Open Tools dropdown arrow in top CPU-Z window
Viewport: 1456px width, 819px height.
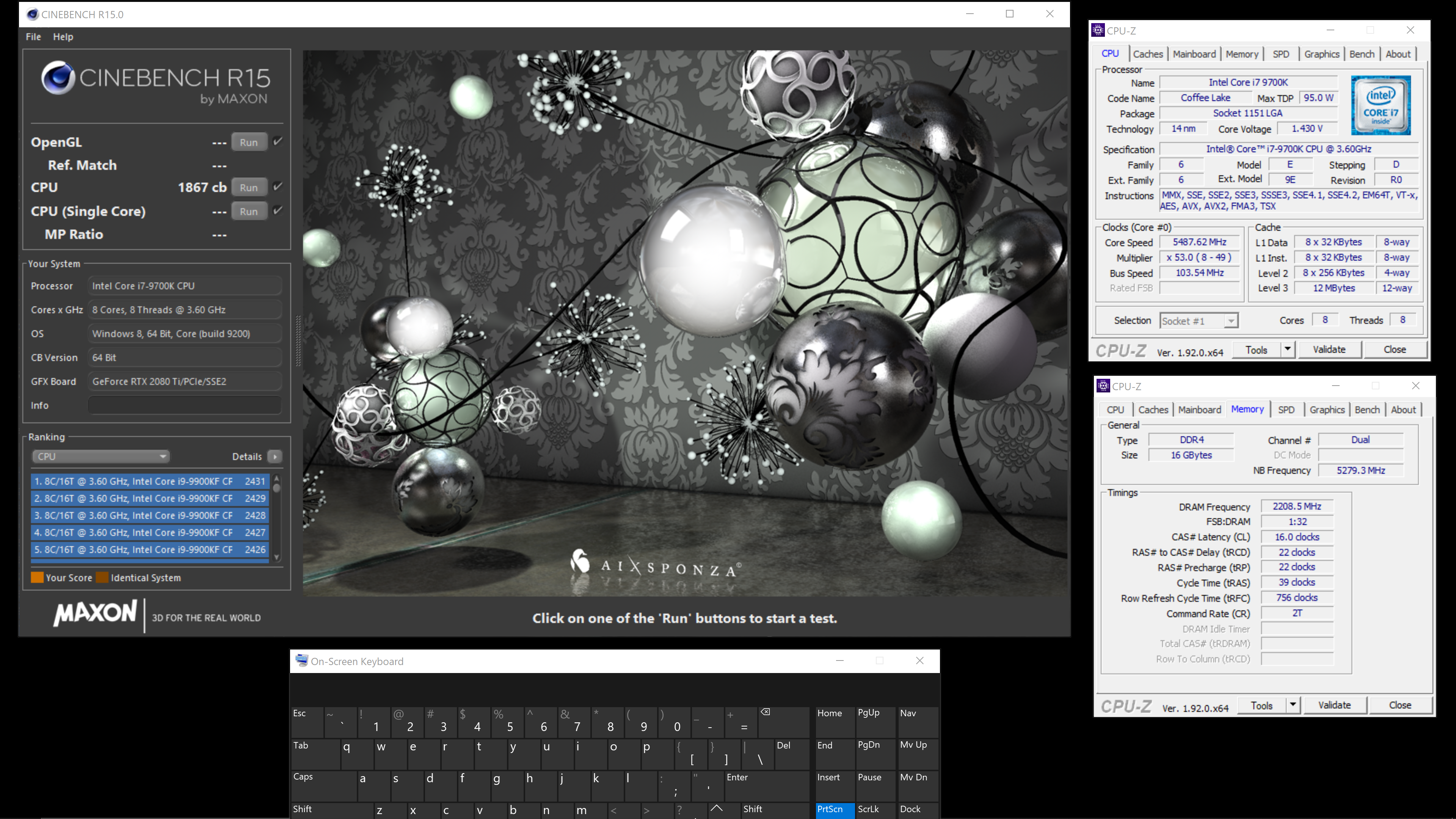[x=1288, y=350]
